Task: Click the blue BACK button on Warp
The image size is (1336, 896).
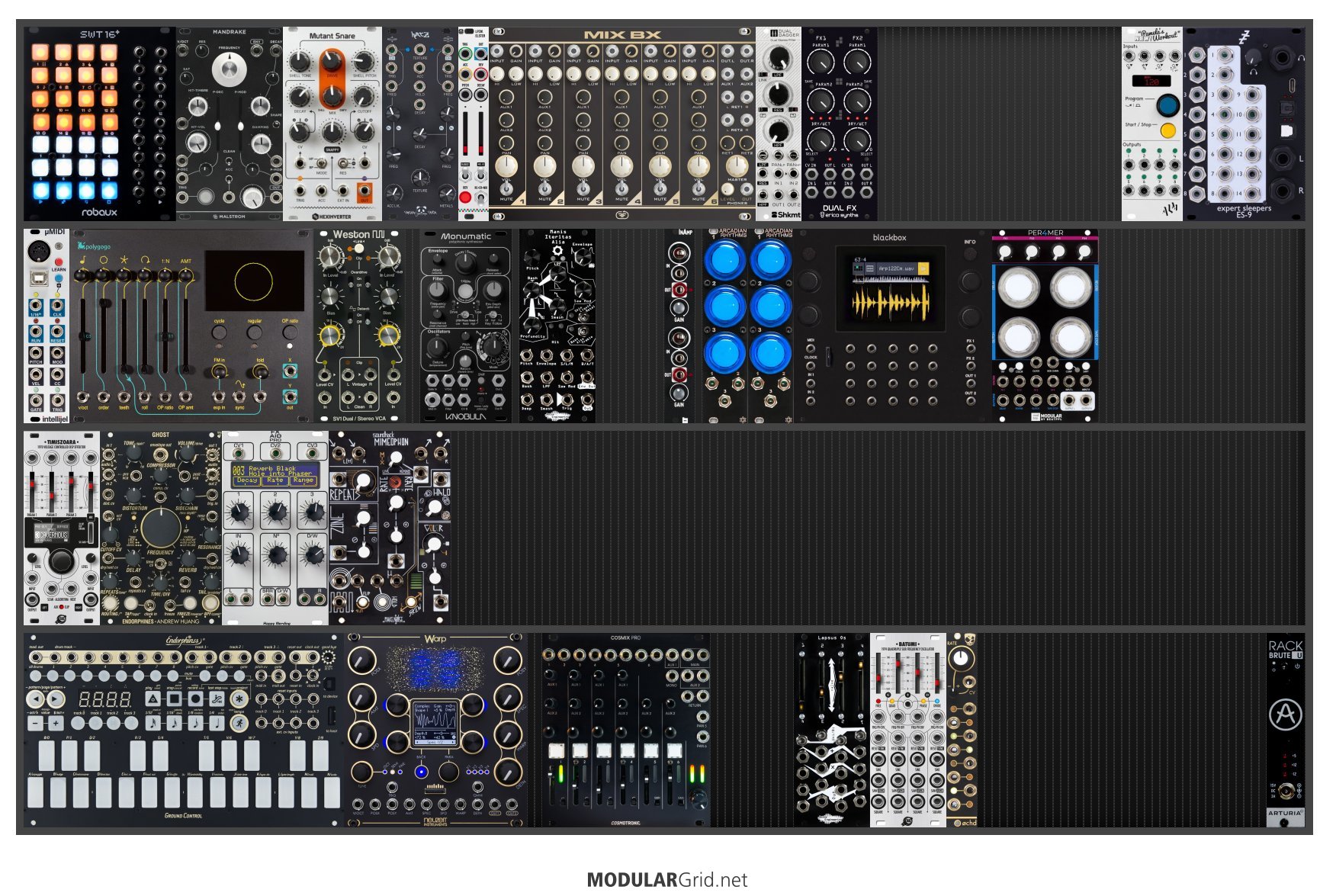Action: tap(421, 772)
